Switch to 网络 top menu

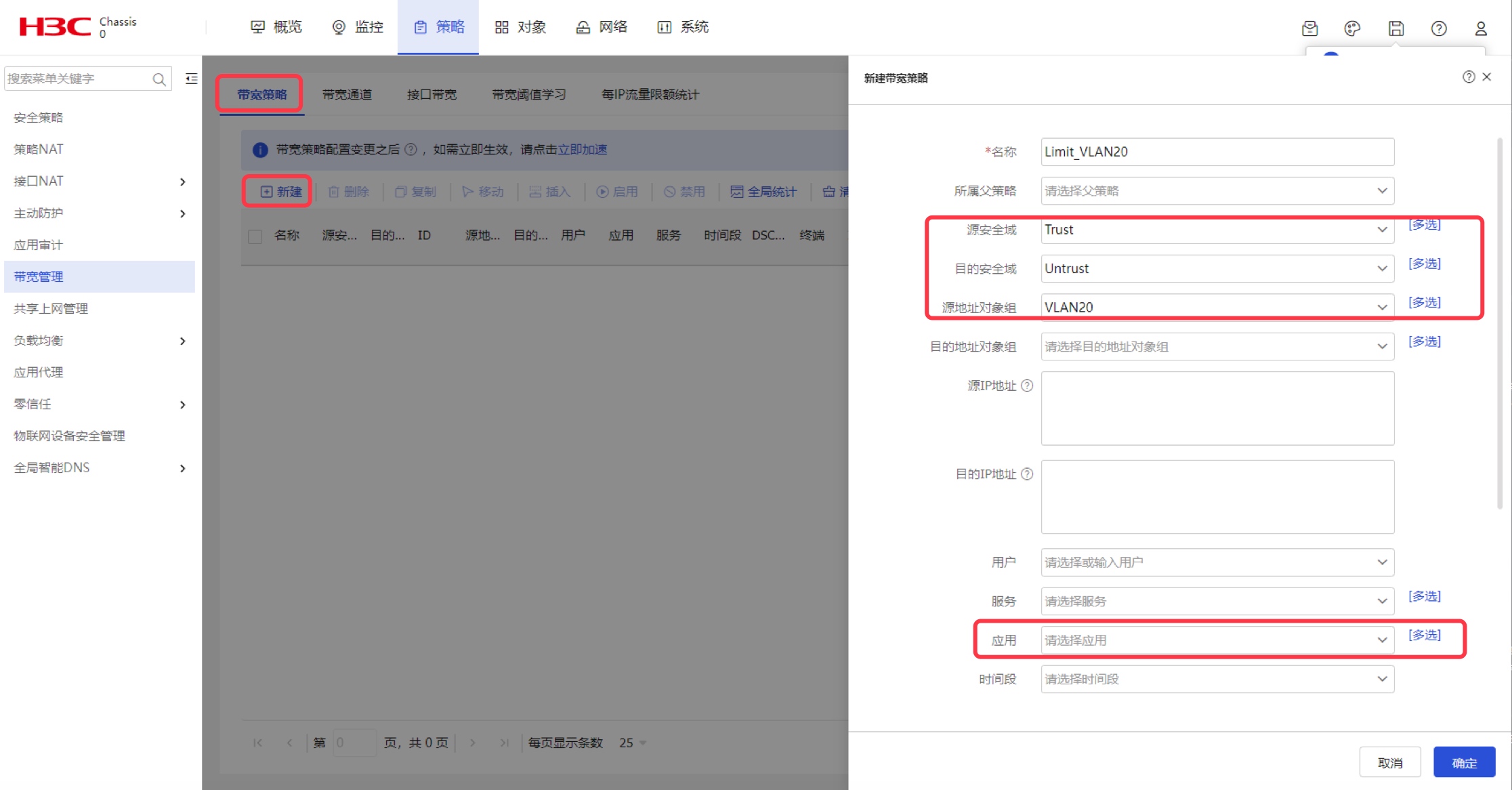point(602,27)
